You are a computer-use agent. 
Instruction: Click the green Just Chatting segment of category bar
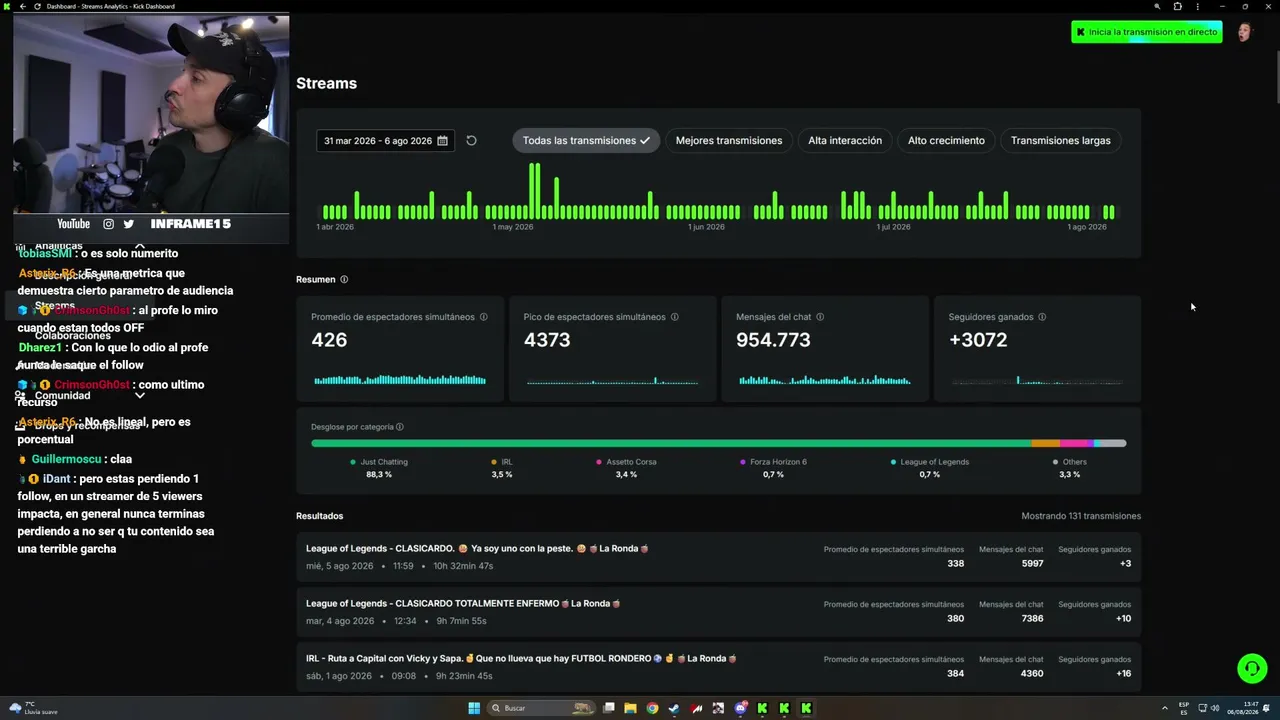click(671, 443)
